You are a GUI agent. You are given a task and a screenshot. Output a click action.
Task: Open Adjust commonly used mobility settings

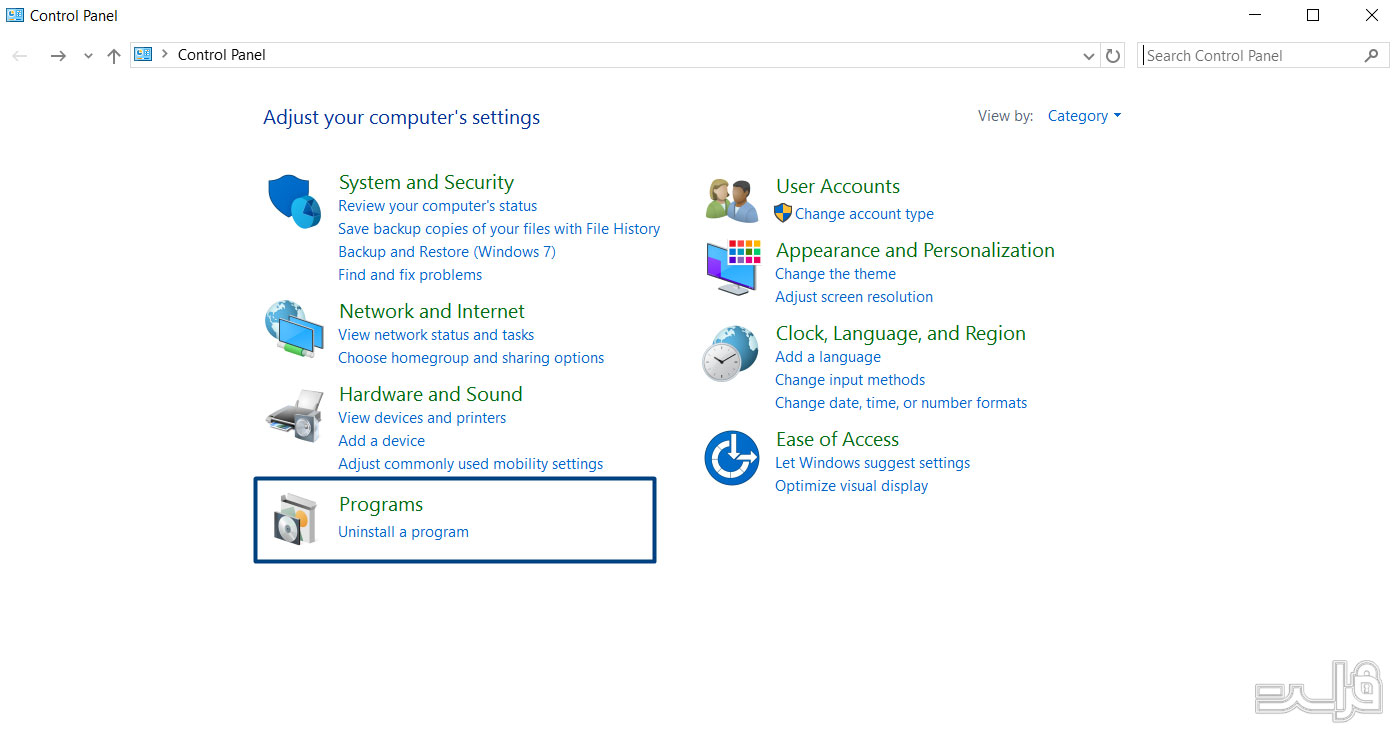click(x=470, y=464)
